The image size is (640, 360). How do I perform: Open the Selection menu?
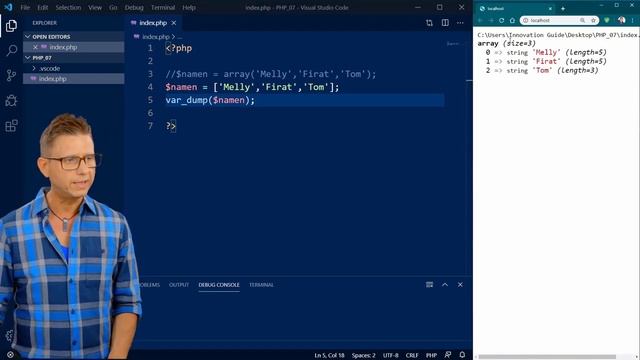68,7
